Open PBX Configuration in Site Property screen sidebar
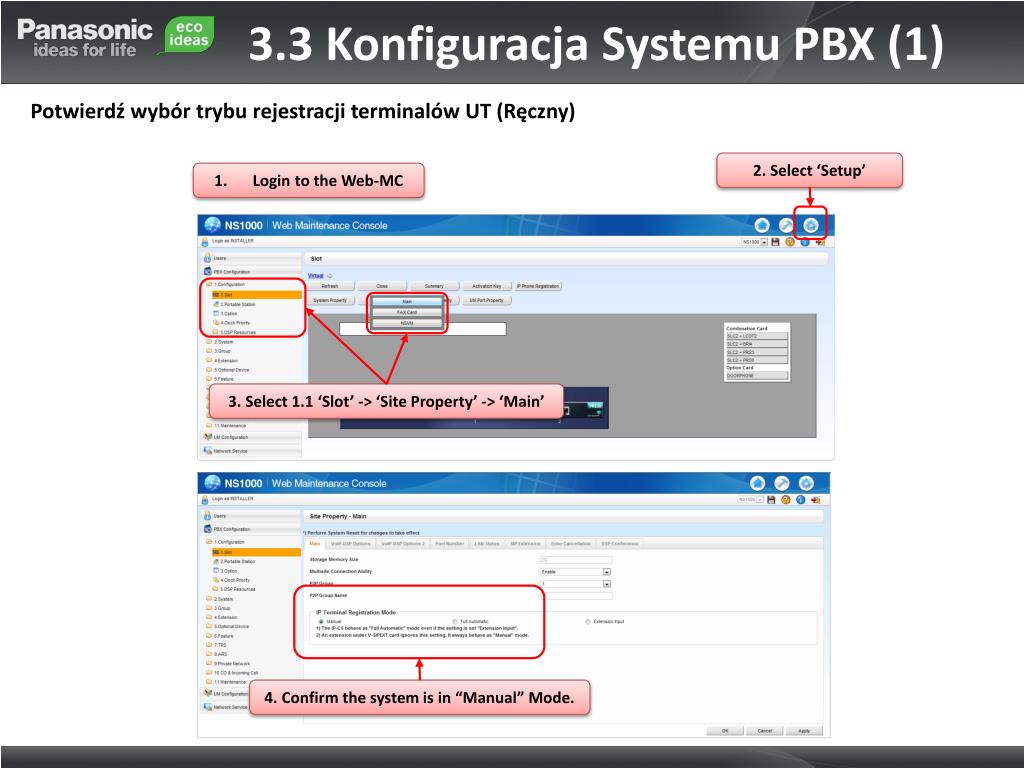 (251, 529)
